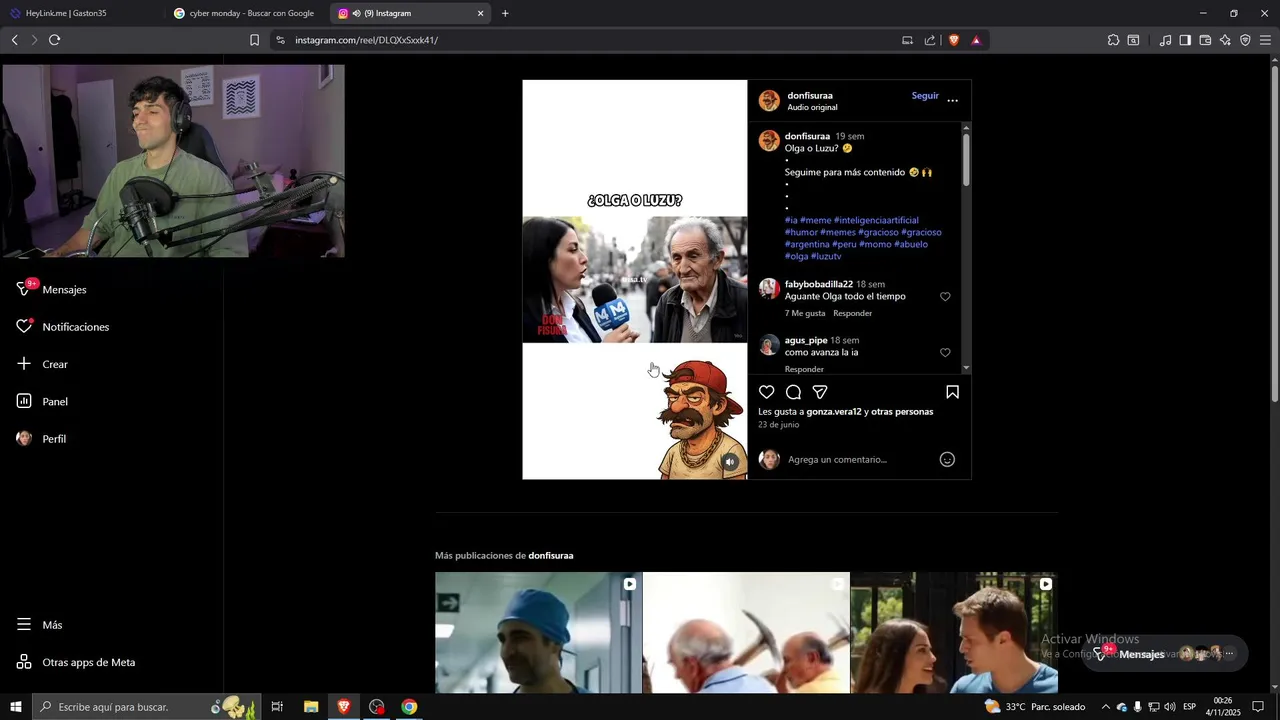Open File Explorer on the taskbar
1280x720 pixels.
[x=311, y=707]
